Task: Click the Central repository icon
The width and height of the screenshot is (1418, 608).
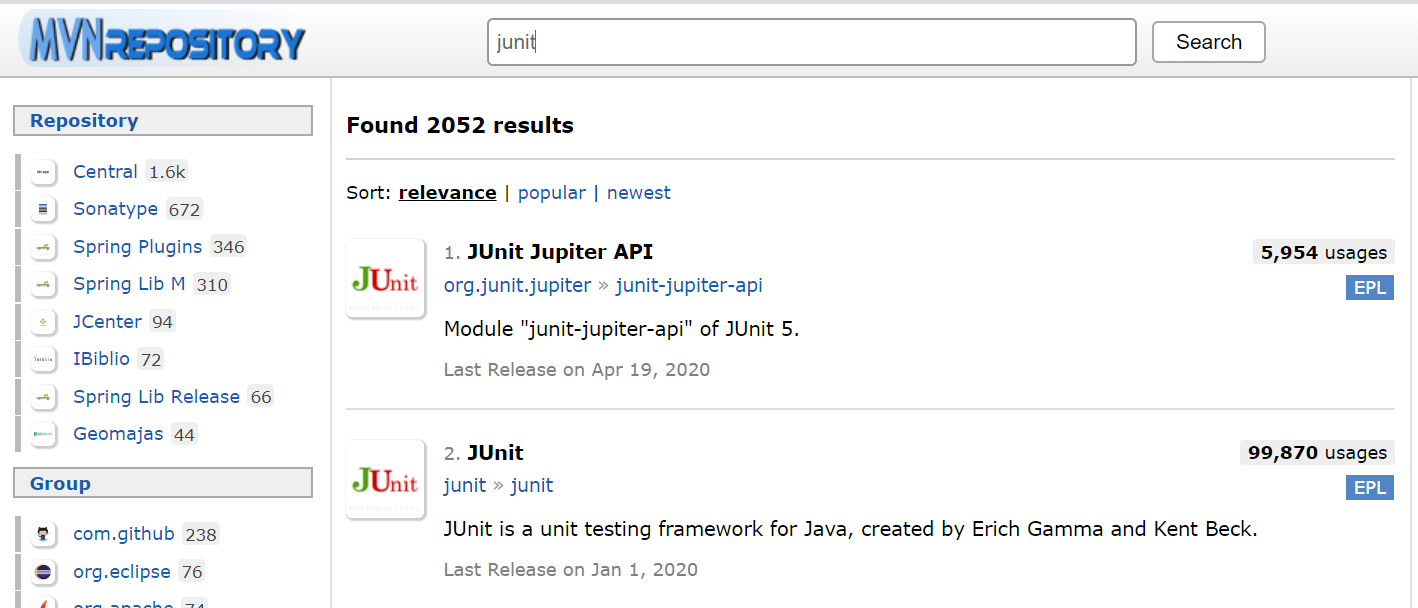Action: click(x=43, y=172)
